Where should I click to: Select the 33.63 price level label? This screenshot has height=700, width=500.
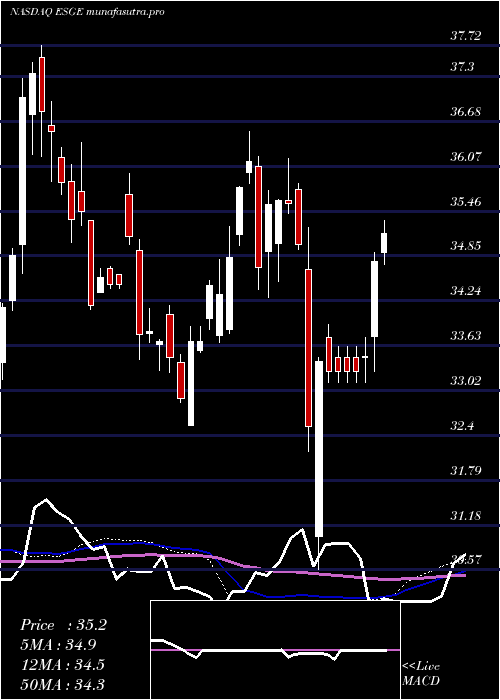(x=466, y=336)
